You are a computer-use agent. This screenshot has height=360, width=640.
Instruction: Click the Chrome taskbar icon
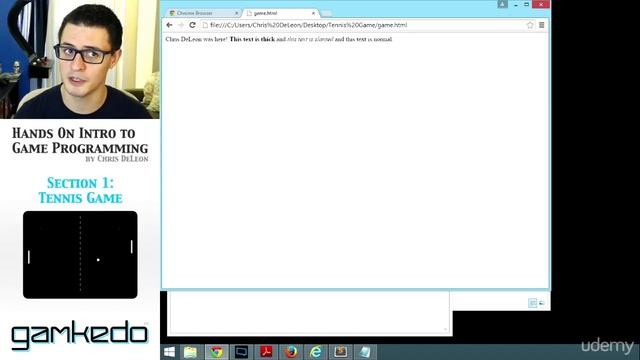tap(216, 352)
